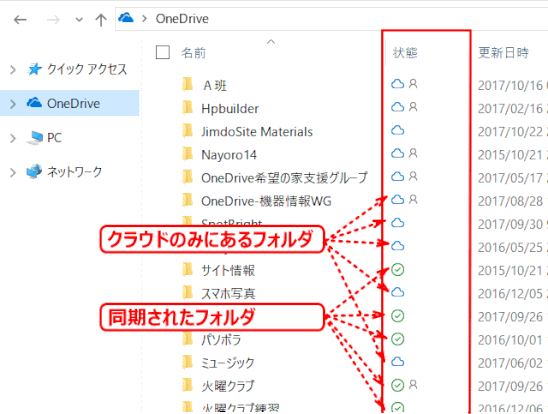Select OneDrive in the navigation pane
Screen dimensions: 548x414
point(73,103)
